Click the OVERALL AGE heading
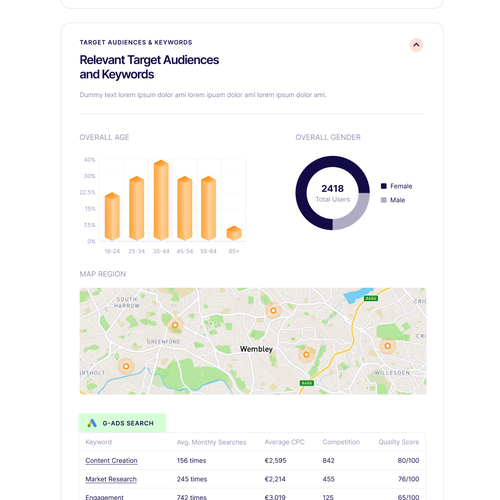The height and width of the screenshot is (500, 500). (104, 137)
